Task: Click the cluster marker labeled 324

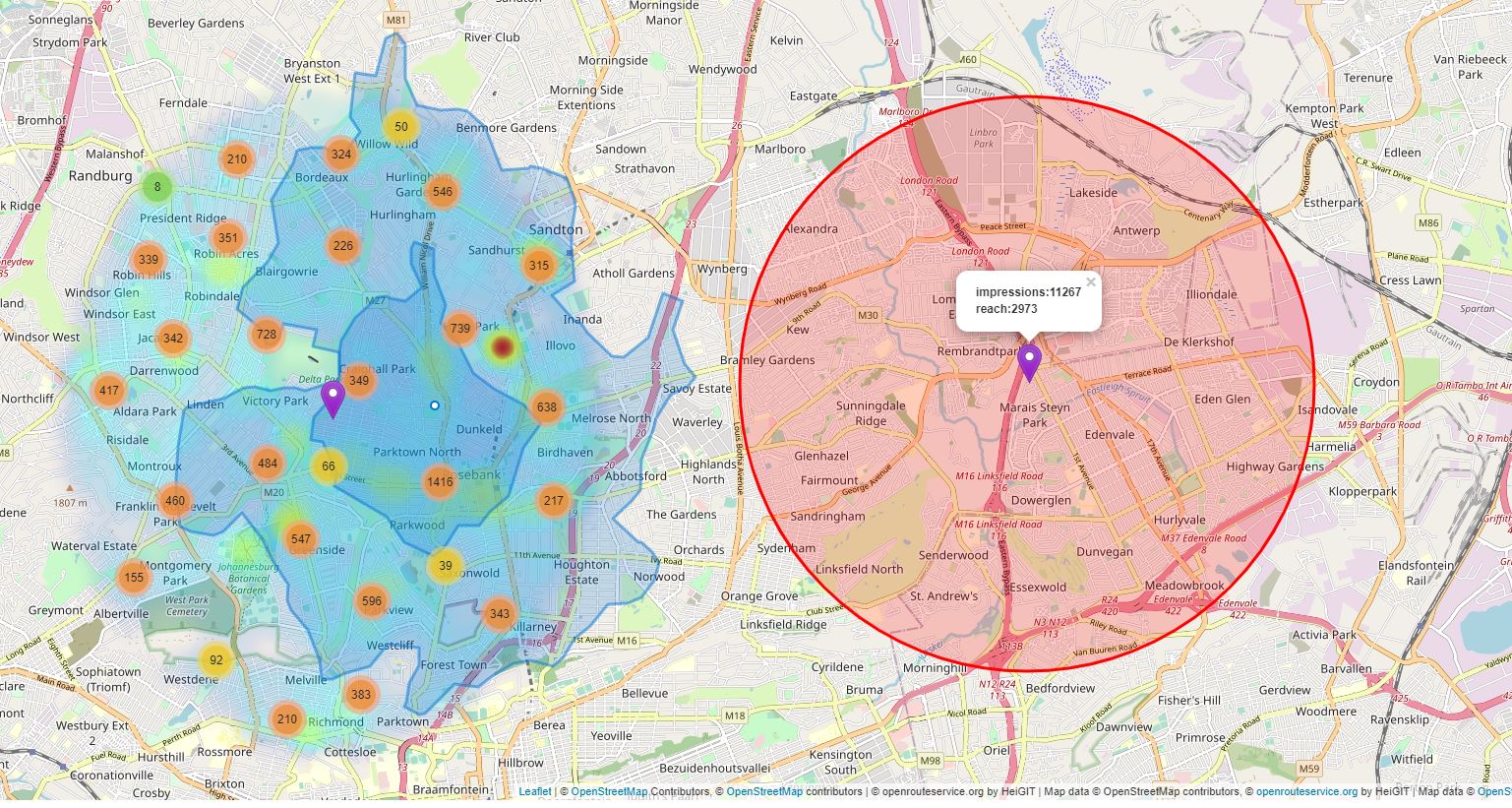Action: coord(341,154)
